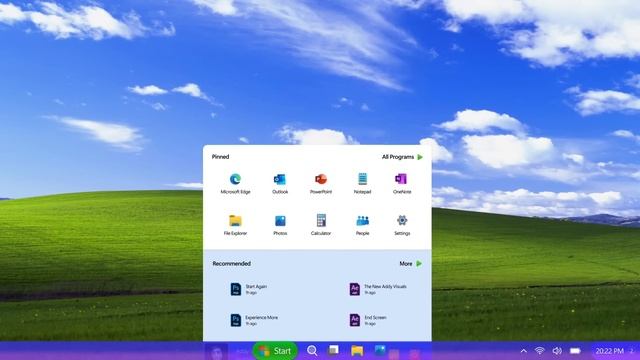
Task: Open Microsoft Edge from the pinned apps
Action: (235, 183)
